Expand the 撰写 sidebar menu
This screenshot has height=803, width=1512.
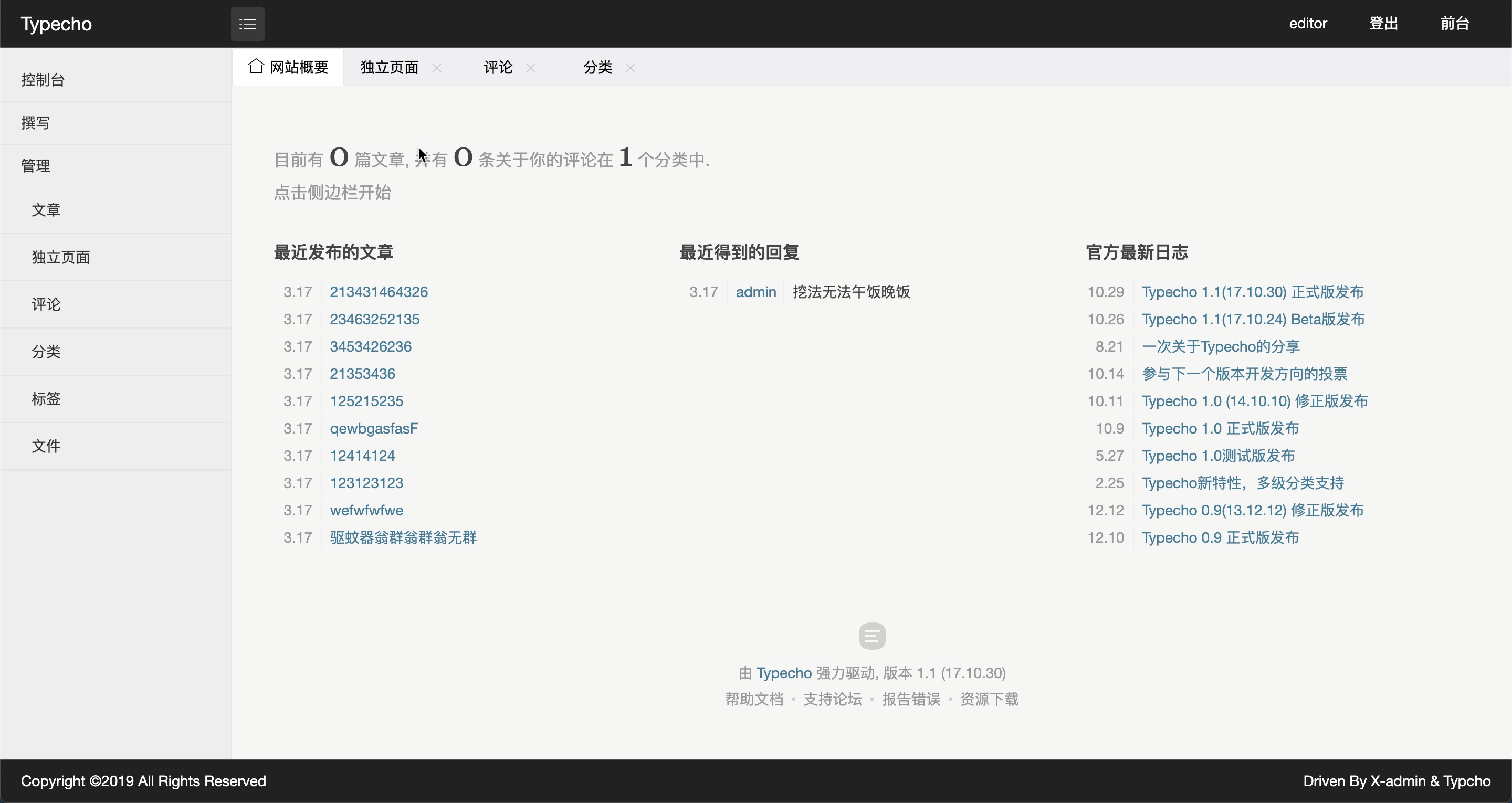[x=35, y=123]
